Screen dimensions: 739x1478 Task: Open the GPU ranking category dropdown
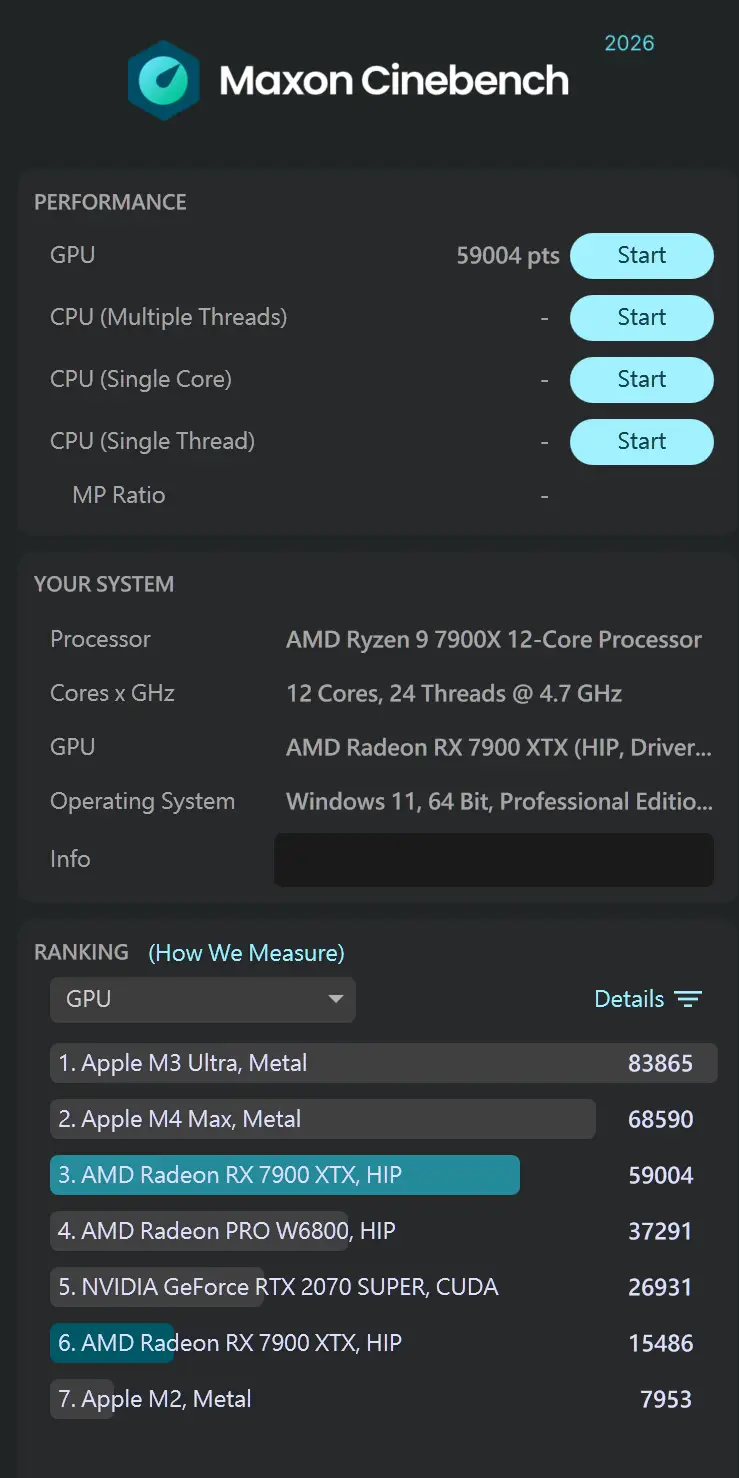pyautogui.click(x=202, y=999)
